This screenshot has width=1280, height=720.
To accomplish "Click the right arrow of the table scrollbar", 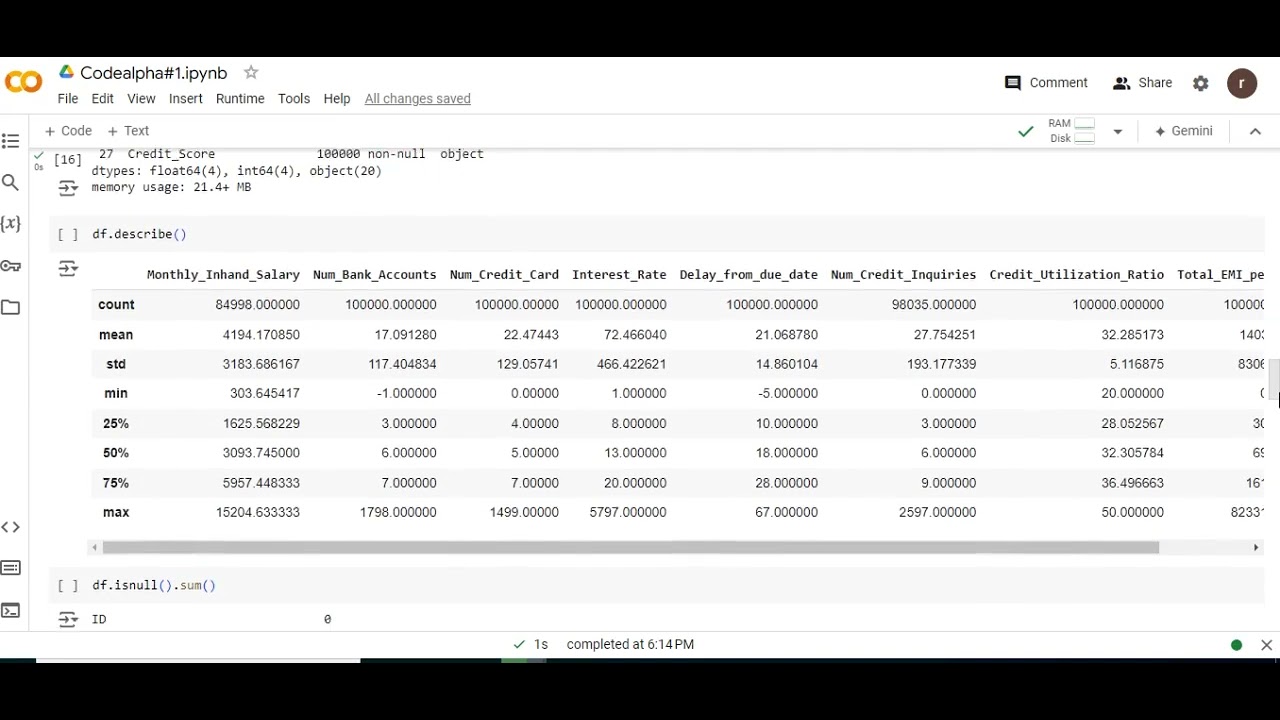I will click(1256, 548).
